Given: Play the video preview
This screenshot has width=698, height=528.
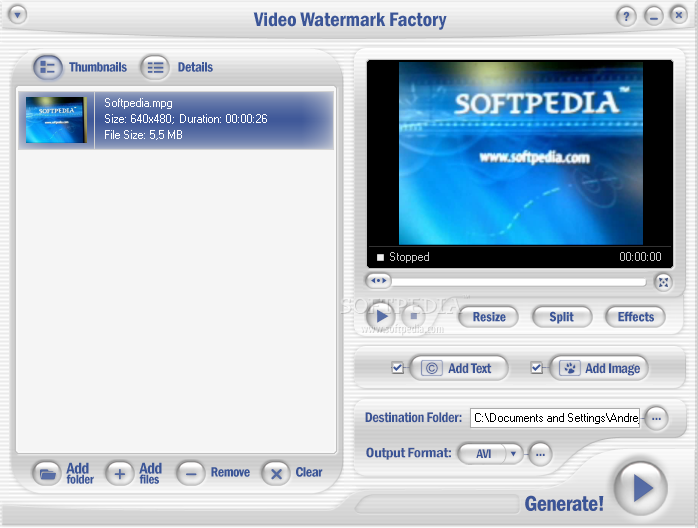Looking at the screenshot, I should tap(381, 317).
